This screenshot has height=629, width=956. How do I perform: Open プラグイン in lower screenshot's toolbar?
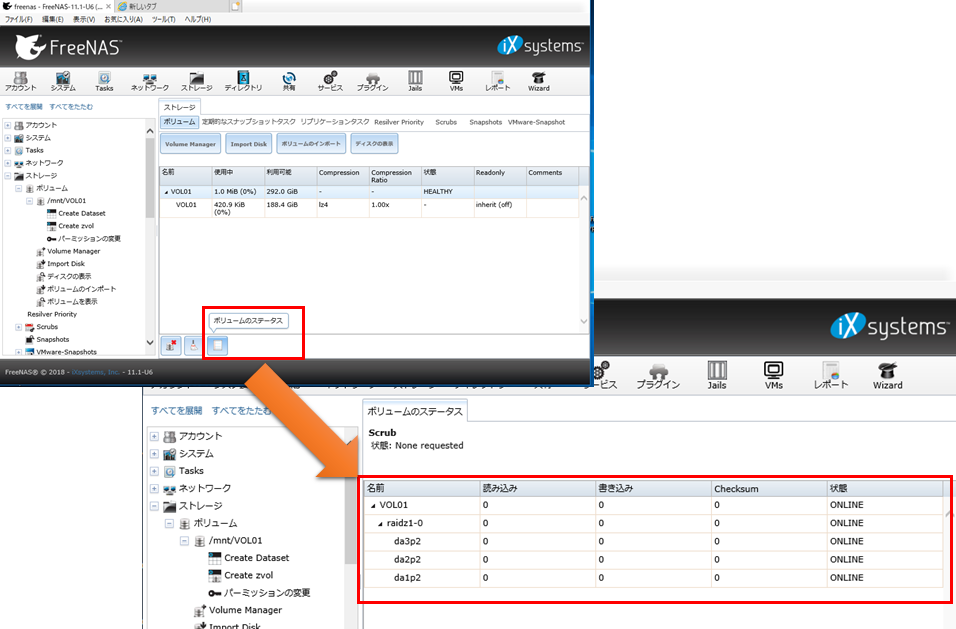[658, 376]
